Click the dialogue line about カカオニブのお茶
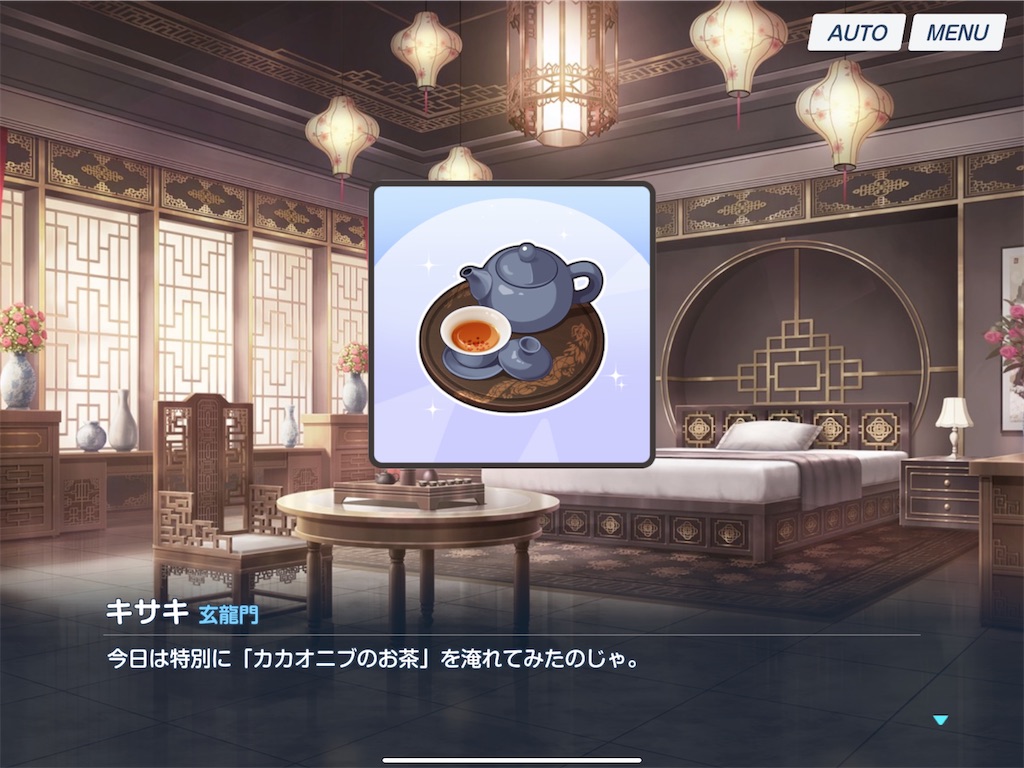 [x=373, y=658]
